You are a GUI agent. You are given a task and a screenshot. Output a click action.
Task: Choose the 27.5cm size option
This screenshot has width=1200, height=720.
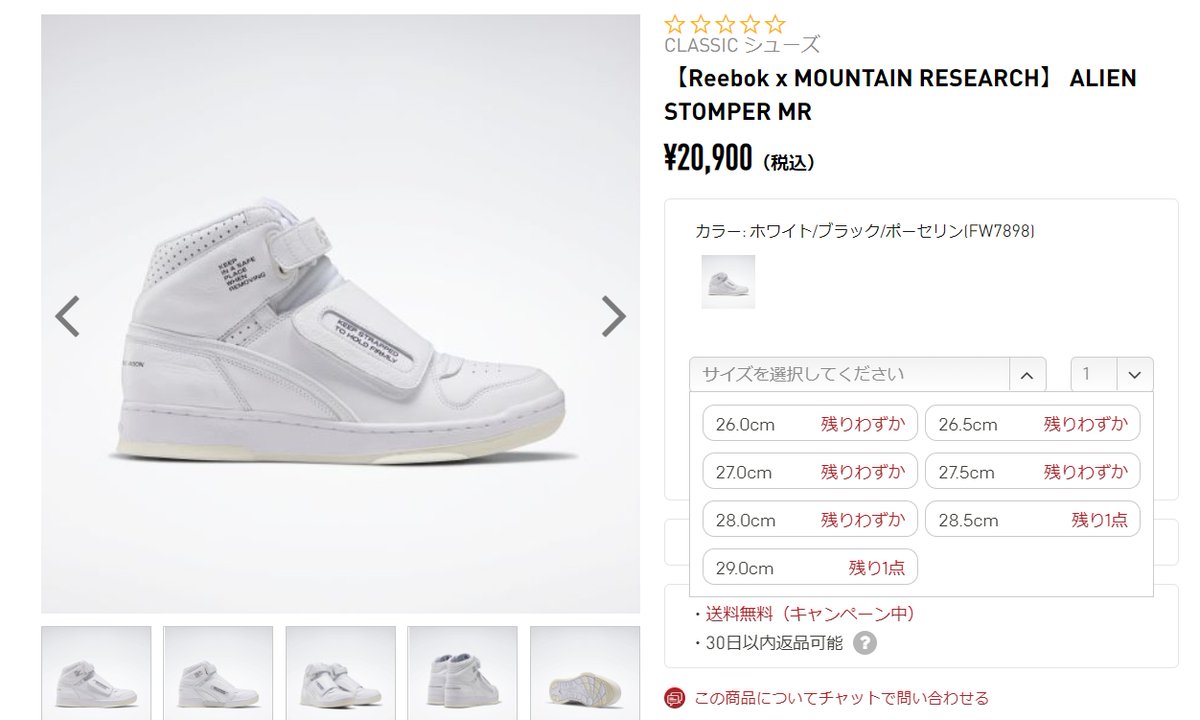(1033, 471)
